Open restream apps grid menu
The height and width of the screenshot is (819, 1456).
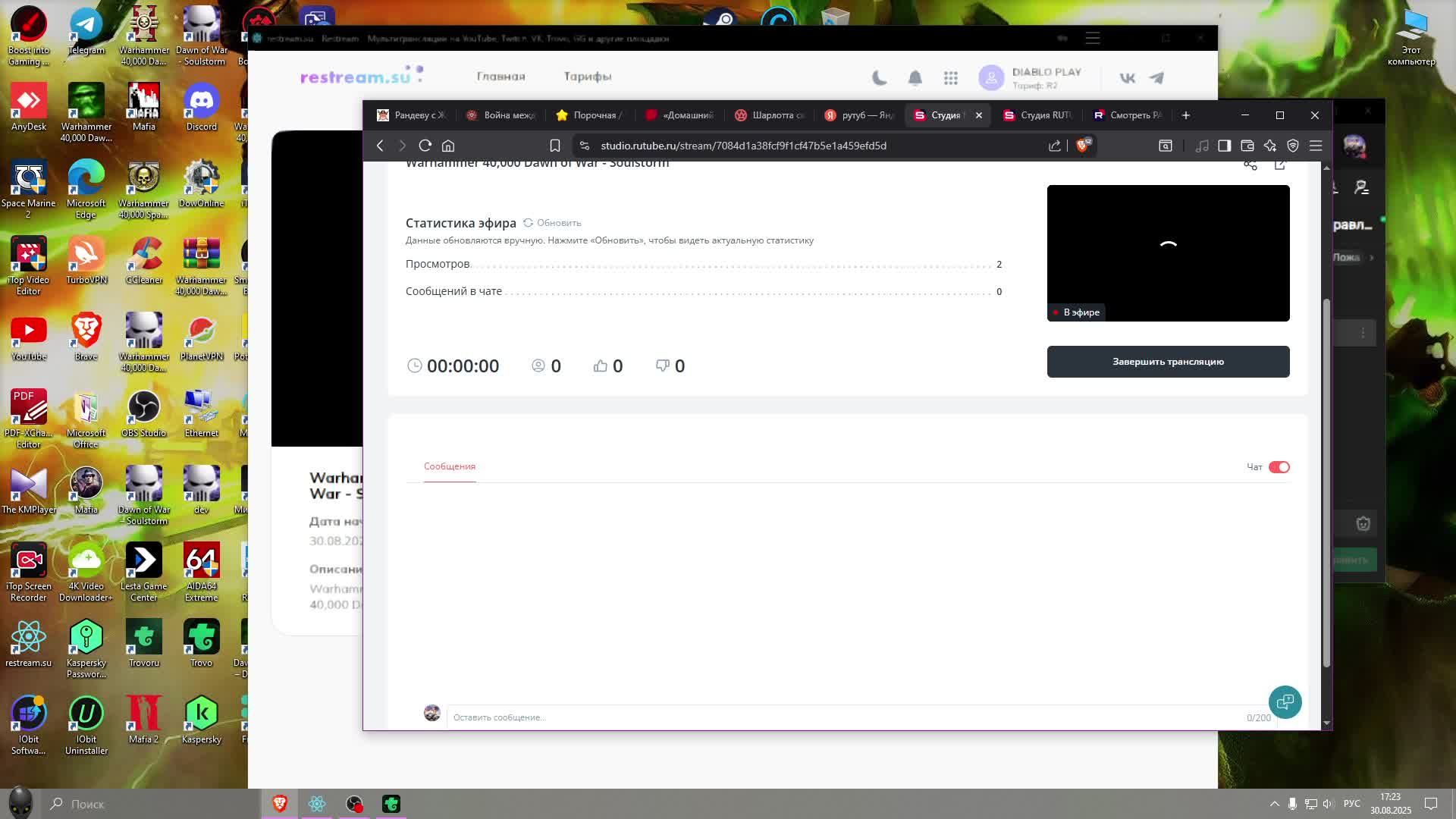pos(951,77)
